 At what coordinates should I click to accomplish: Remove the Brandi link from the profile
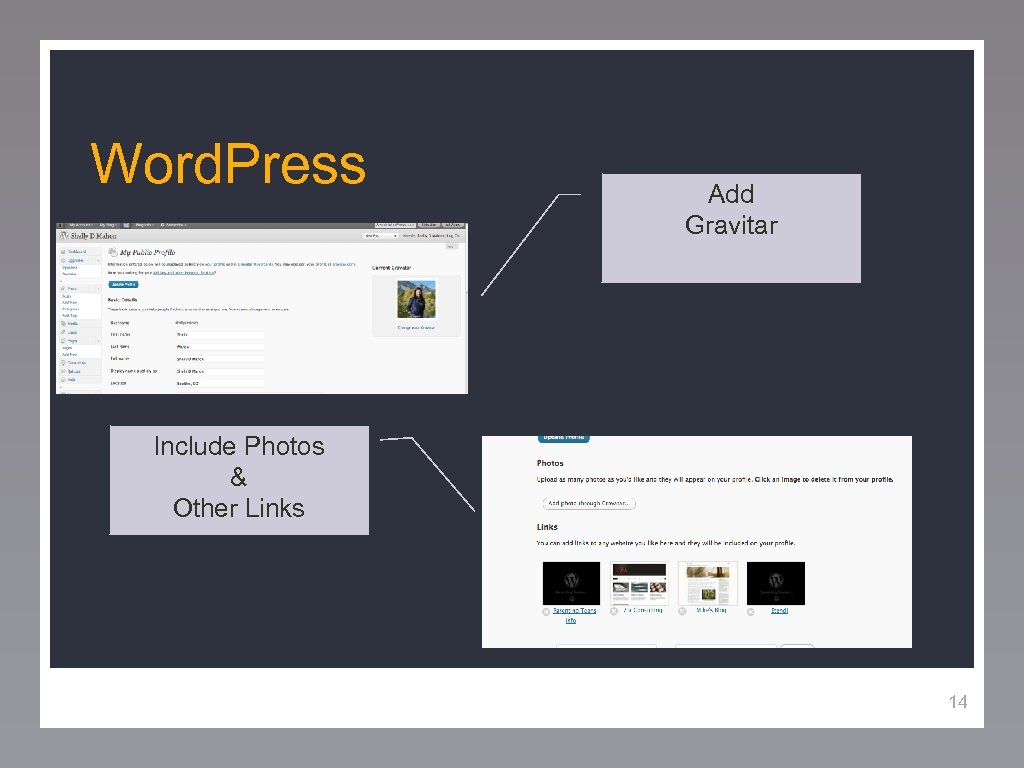pyautogui.click(x=750, y=611)
